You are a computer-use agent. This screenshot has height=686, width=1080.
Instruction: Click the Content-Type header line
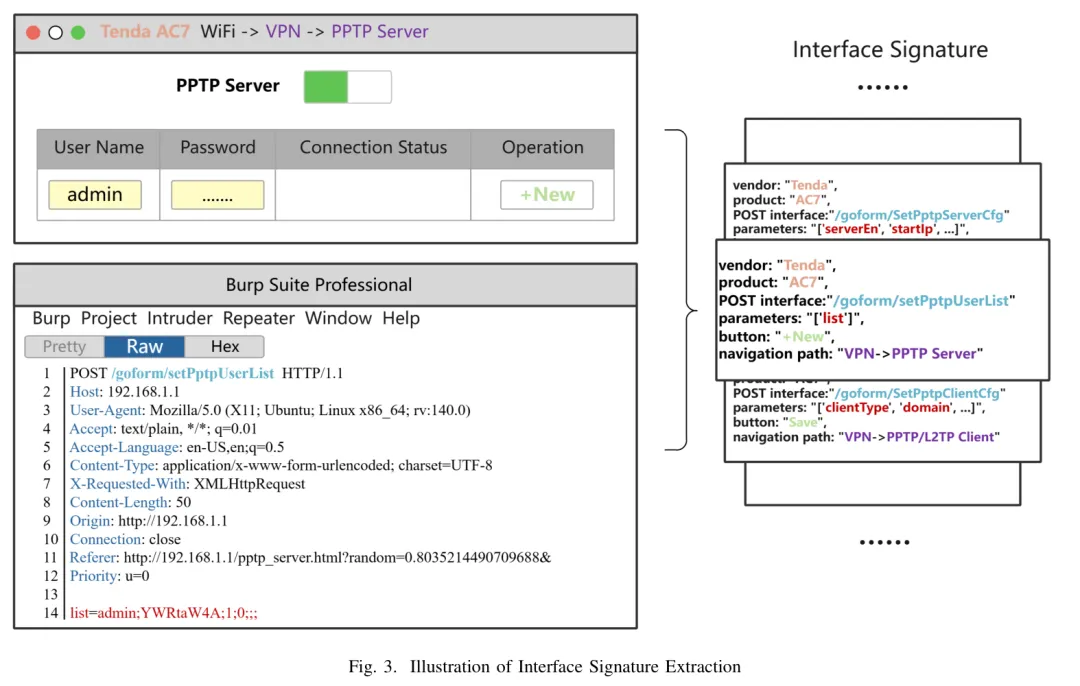pyautogui.click(x=281, y=466)
